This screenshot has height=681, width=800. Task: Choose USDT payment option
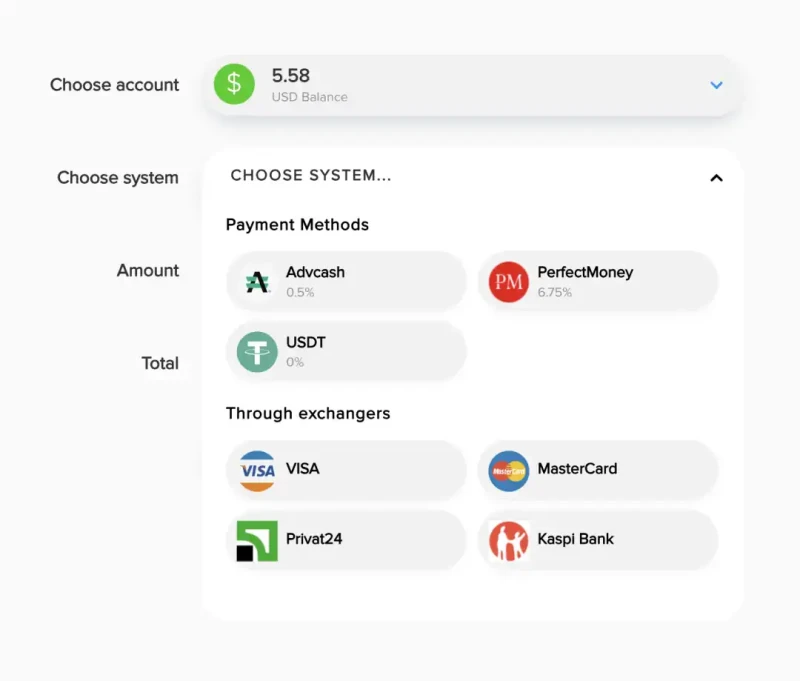[x=346, y=351]
